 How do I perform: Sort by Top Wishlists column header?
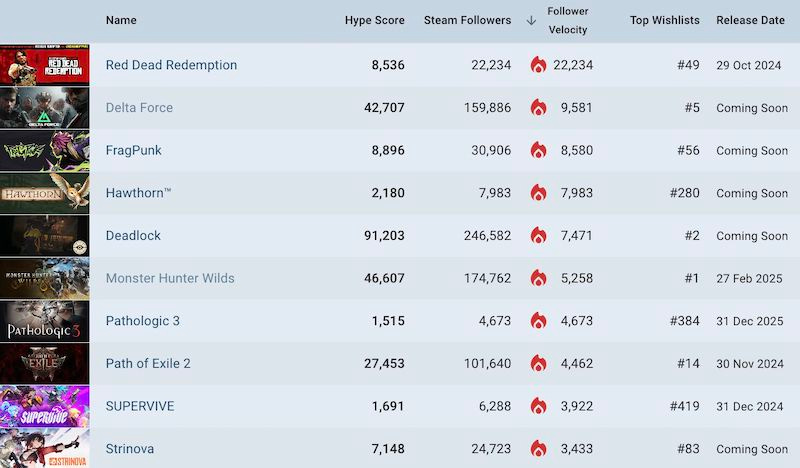click(x=664, y=20)
